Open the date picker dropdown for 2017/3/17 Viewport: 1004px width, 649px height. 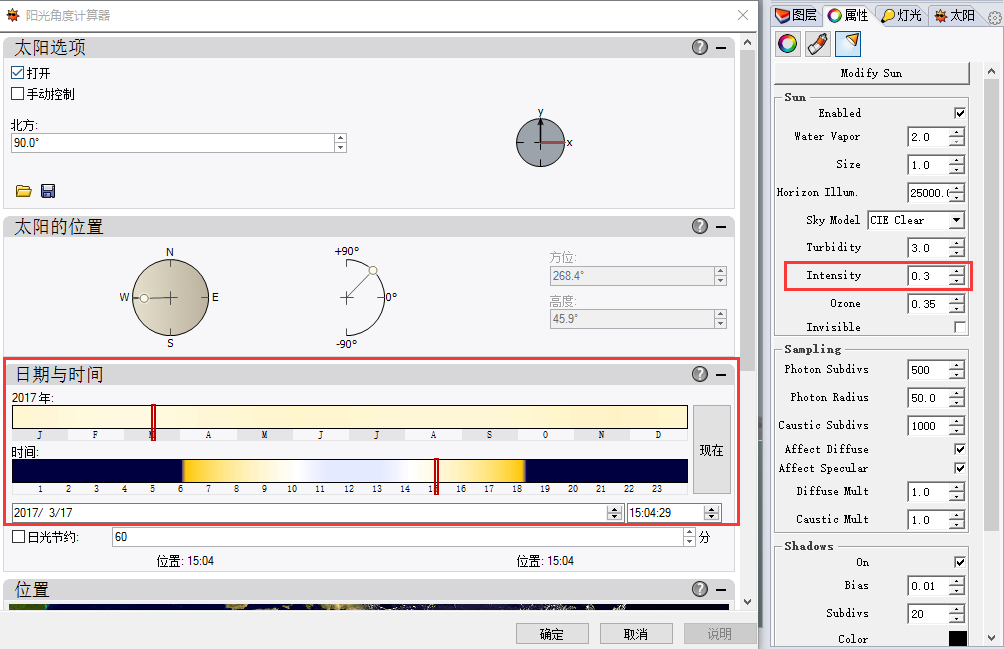point(614,513)
